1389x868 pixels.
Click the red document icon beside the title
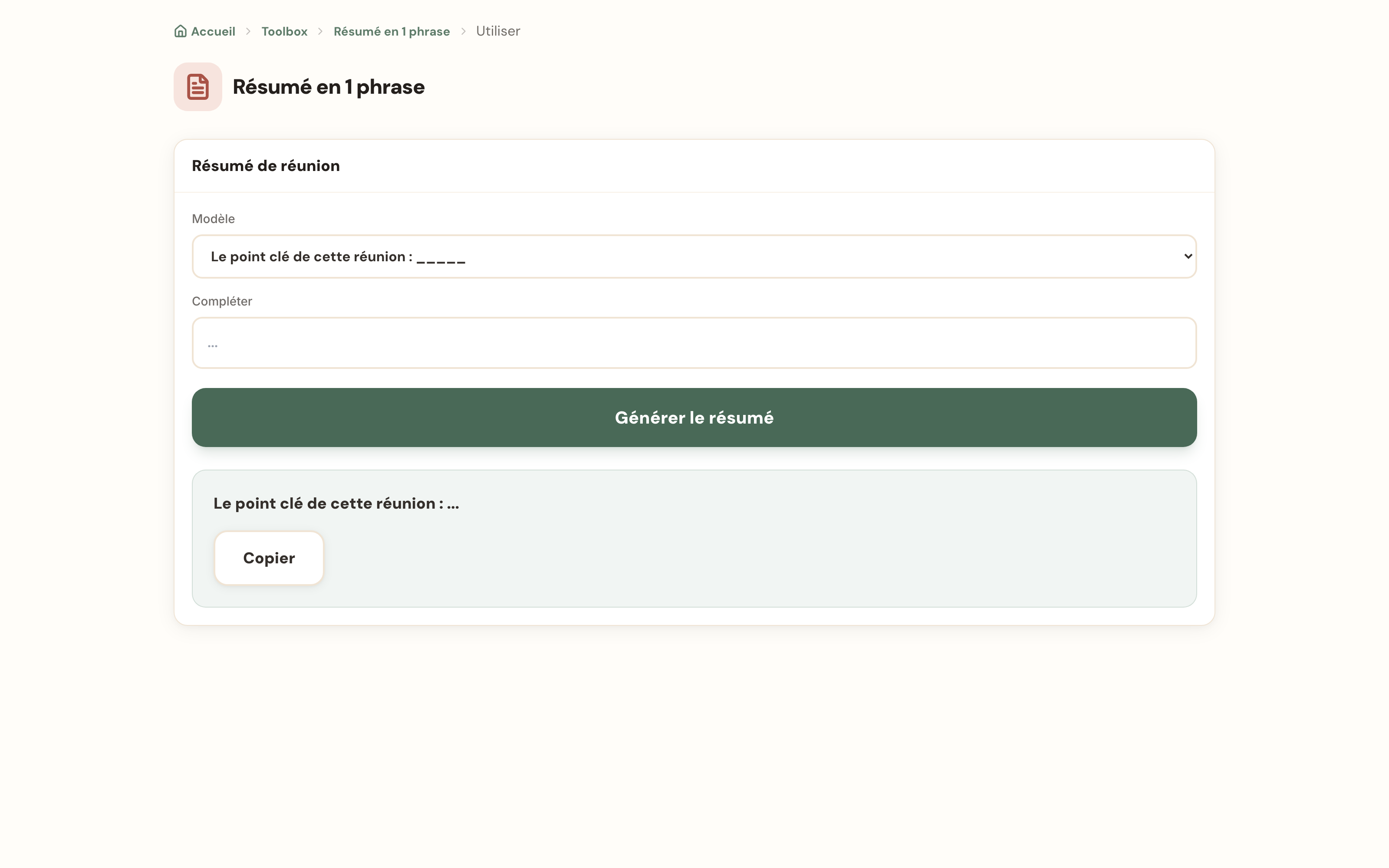coord(198,87)
